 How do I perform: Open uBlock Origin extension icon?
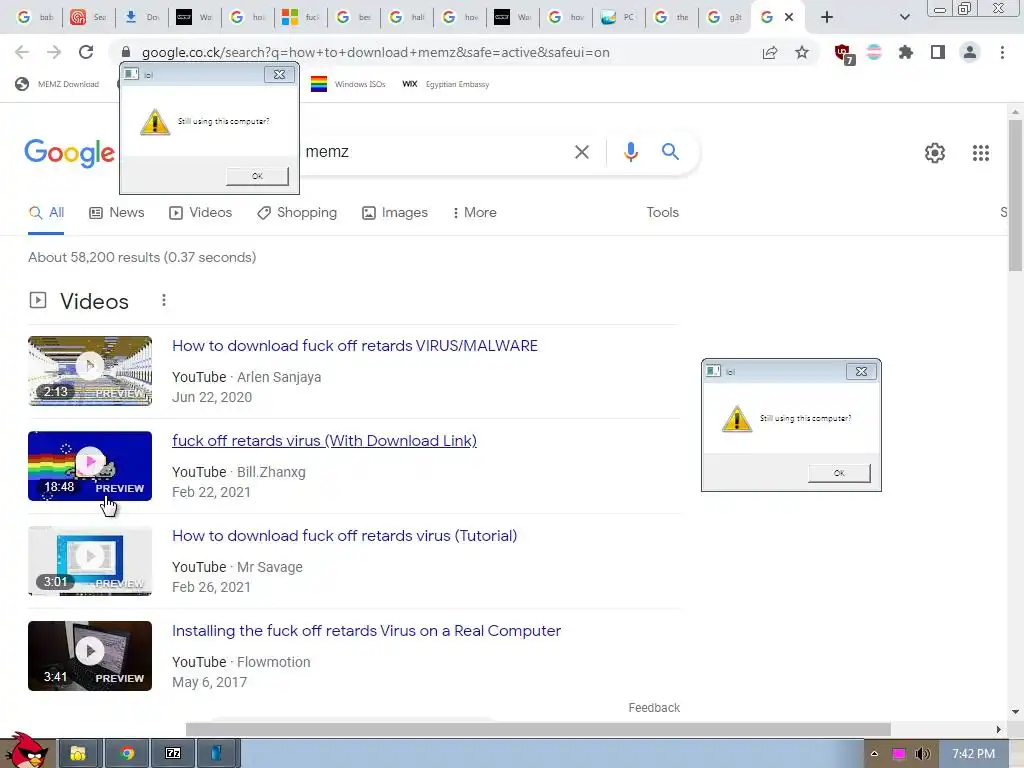pos(844,54)
